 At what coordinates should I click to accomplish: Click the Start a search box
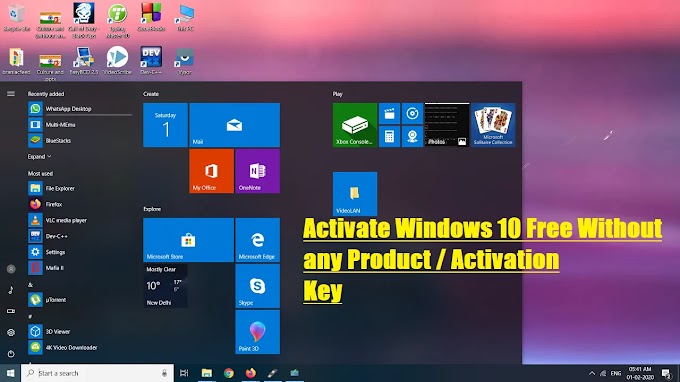click(x=97, y=373)
